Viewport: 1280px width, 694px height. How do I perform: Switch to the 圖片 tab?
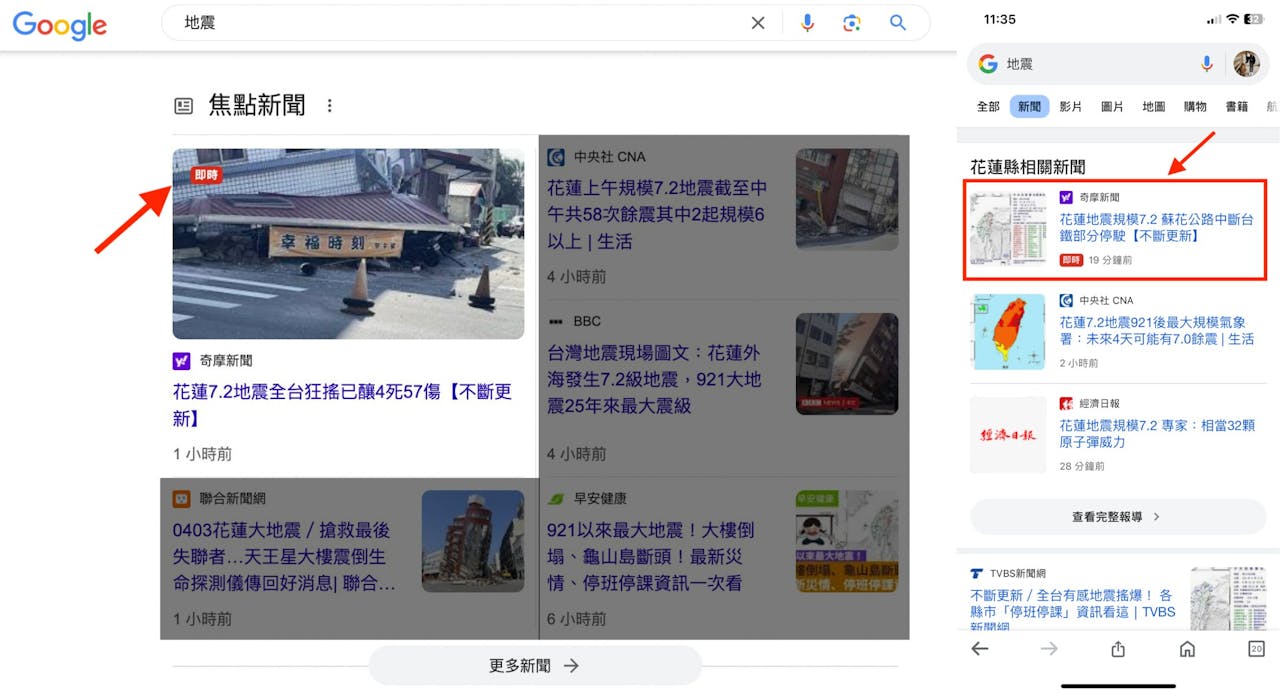(x=1112, y=106)
